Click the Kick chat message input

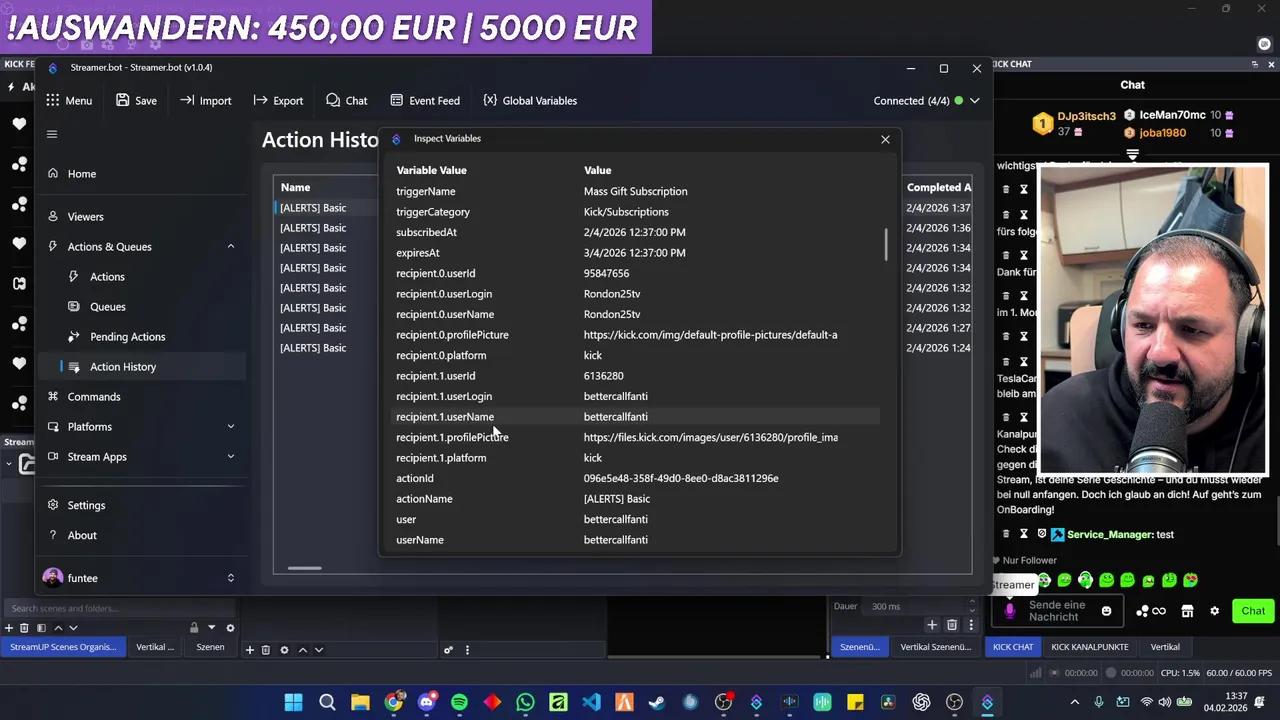[x=1056, y=611]
